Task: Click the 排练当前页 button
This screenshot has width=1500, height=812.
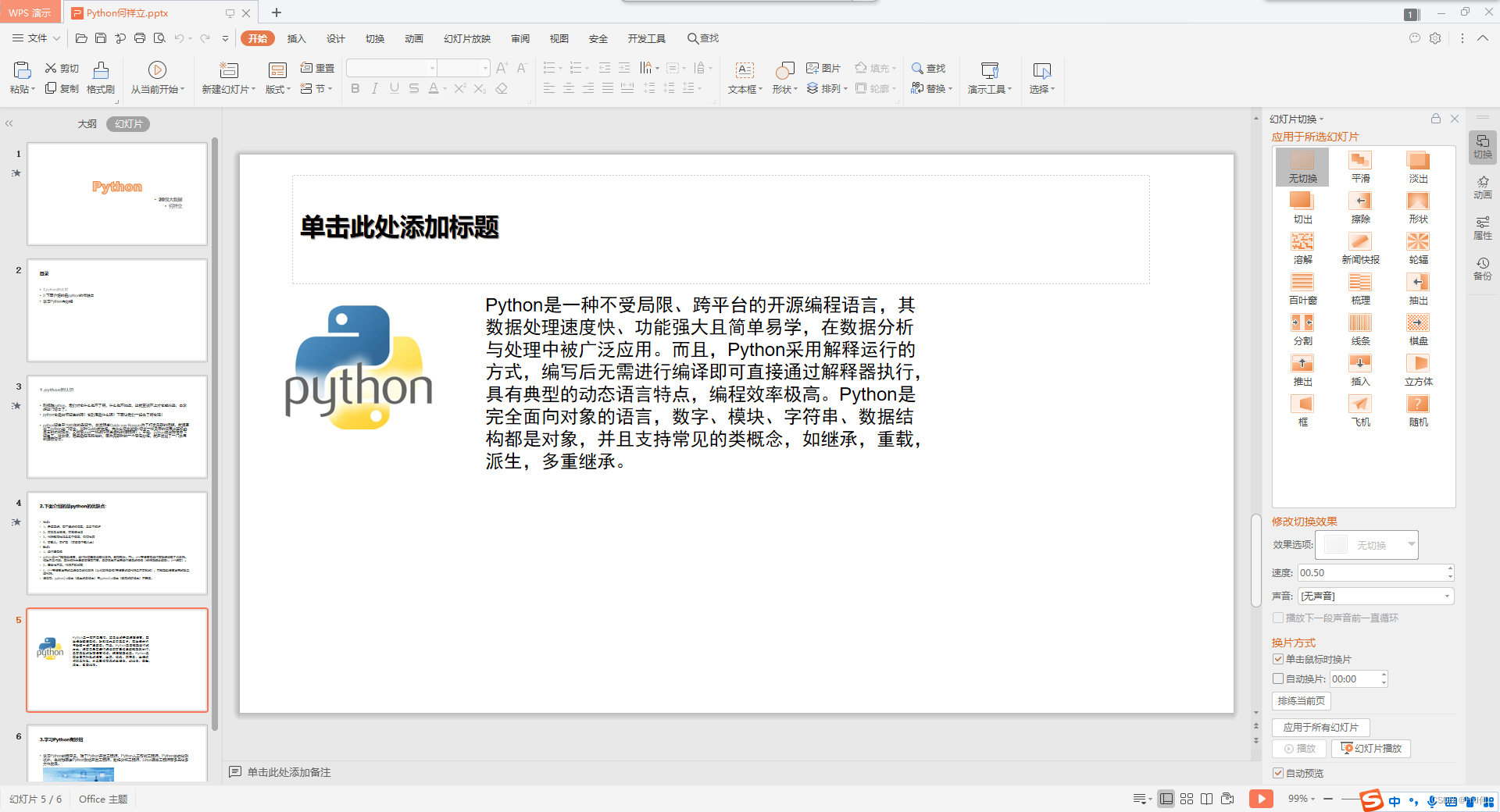Action: [x=1302, y=700]
